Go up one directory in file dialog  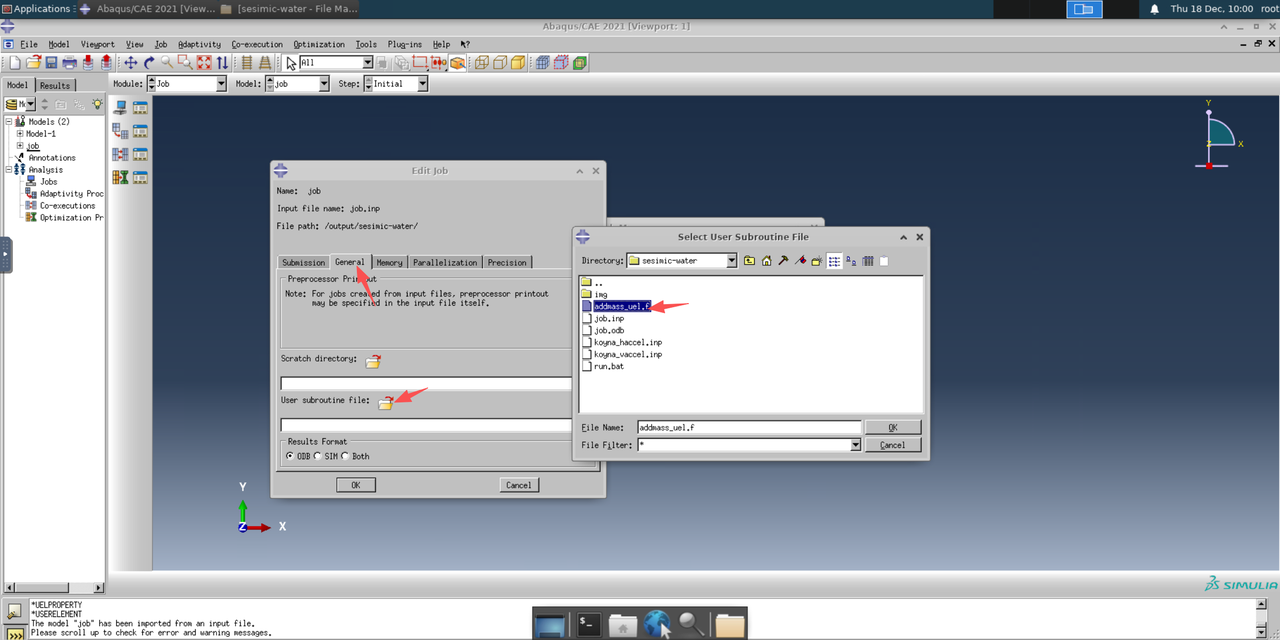pyautogui.click(x=749, y=261)
